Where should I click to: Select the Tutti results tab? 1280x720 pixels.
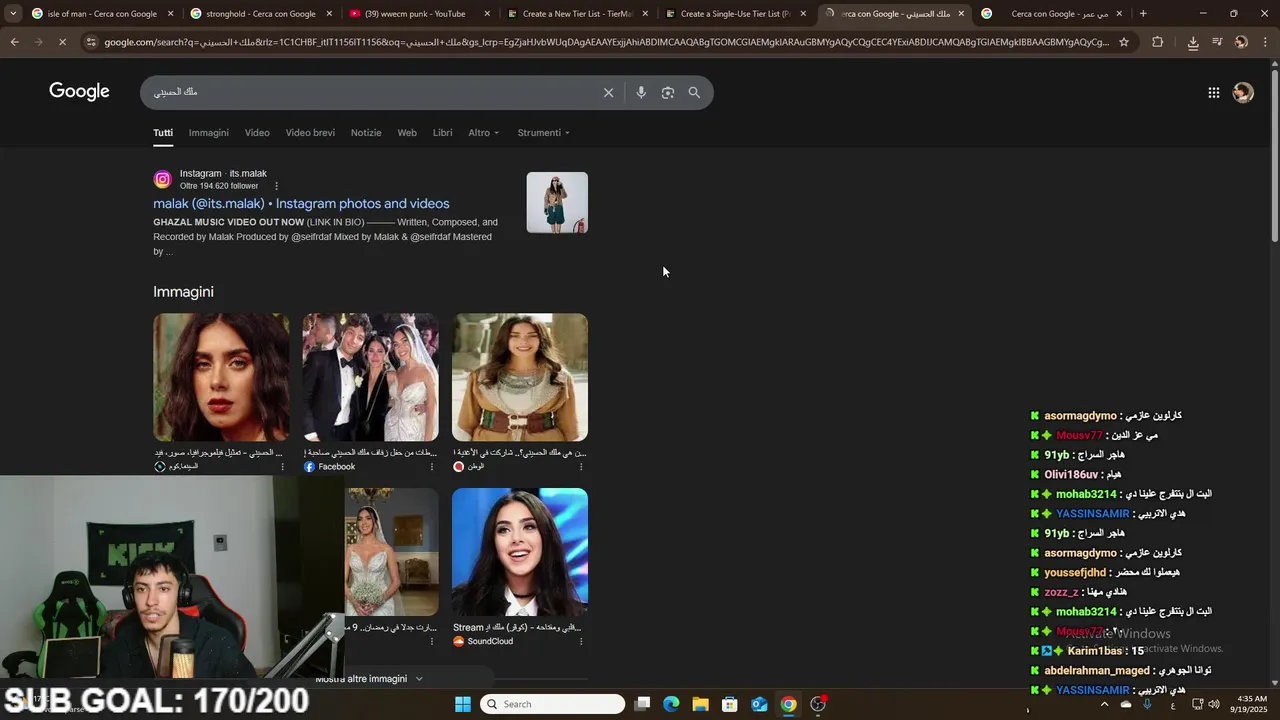163,132
